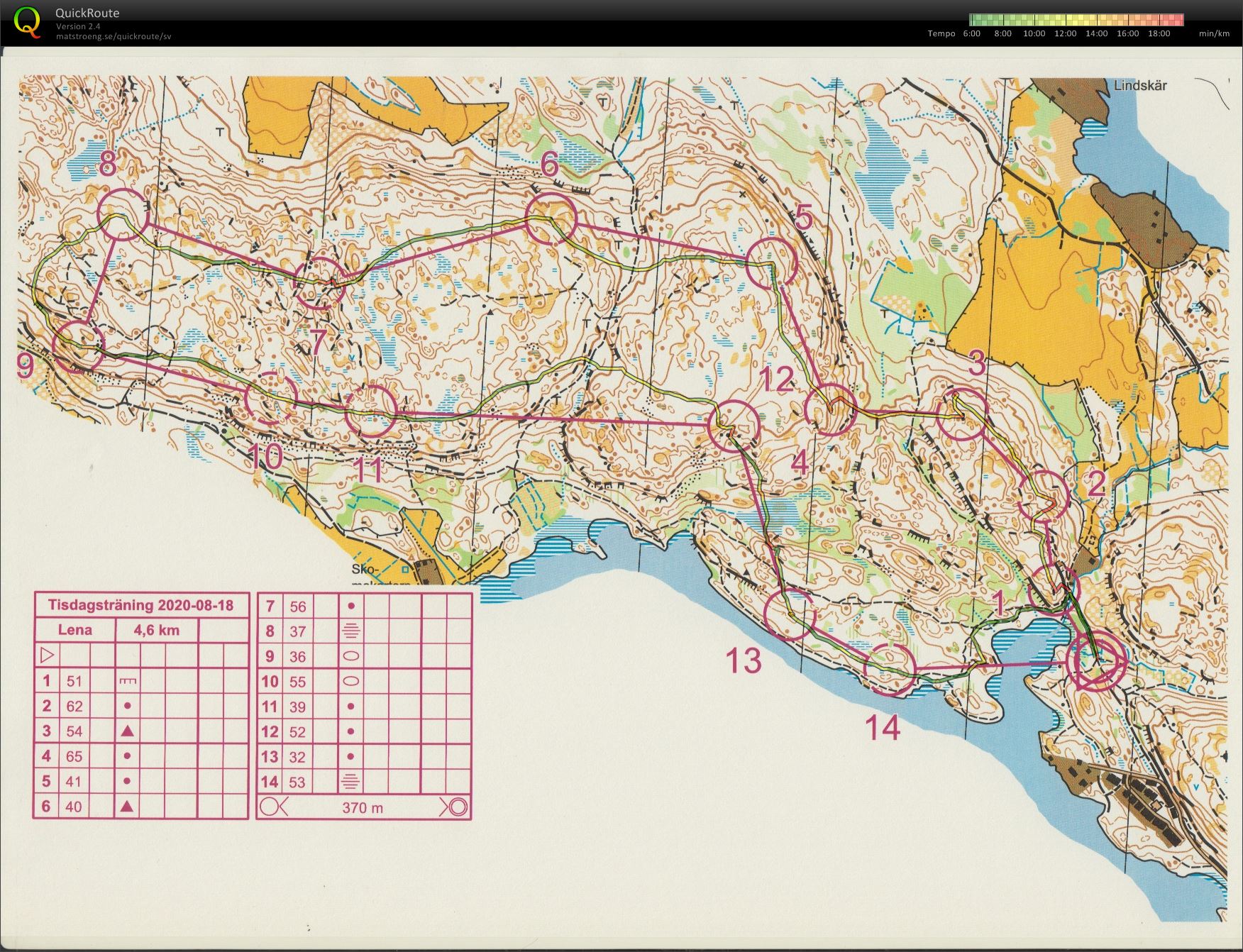
Task: Click control circle 8 on the map
Action: (x=123, y=214)
